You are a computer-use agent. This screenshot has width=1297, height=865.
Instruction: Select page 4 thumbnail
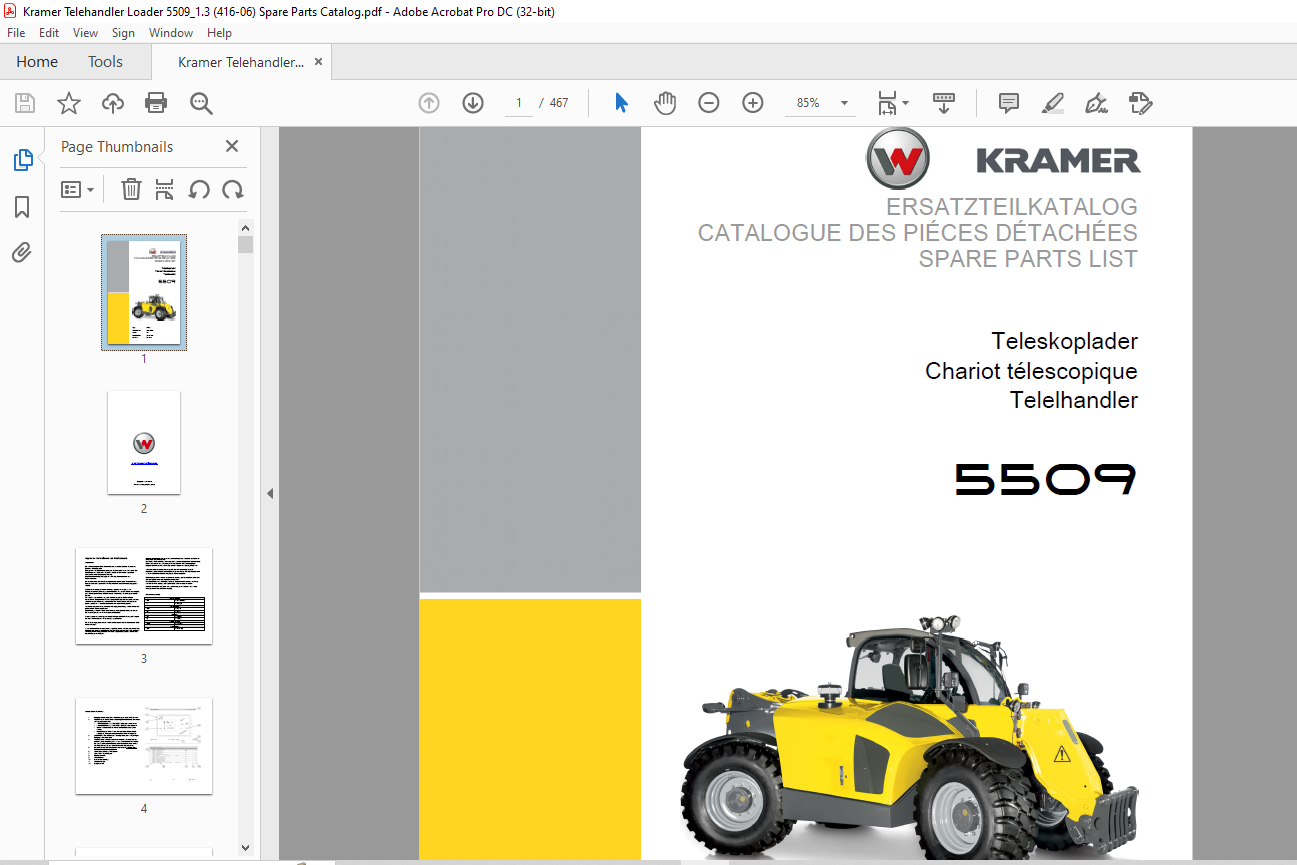point(144,746)
